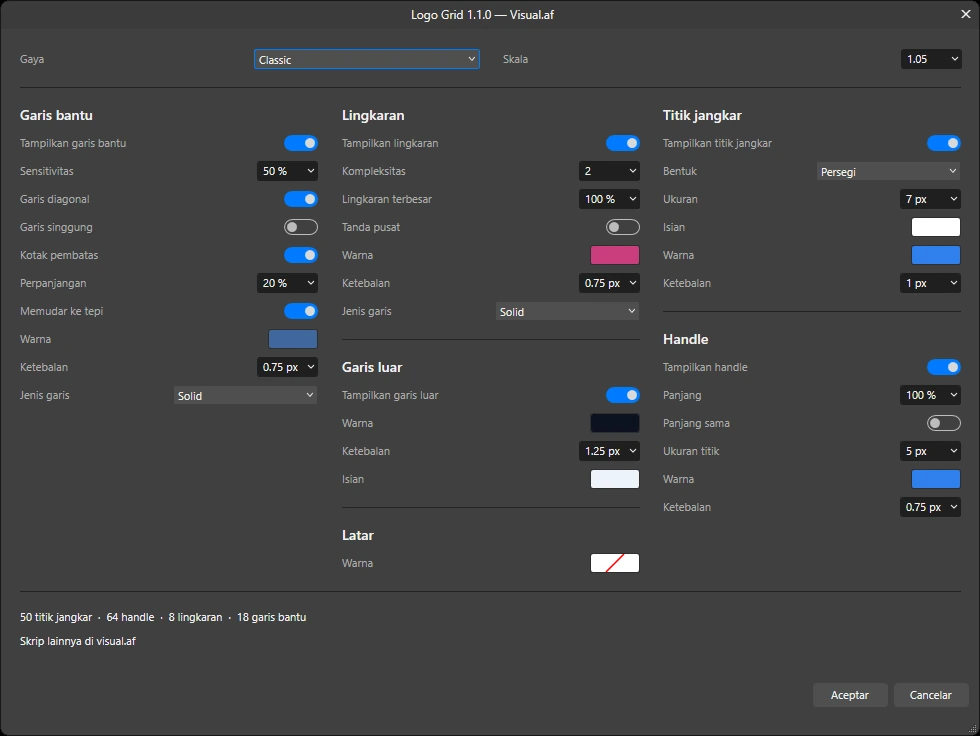The width and height of the screenshot is (980, 736).
Task: Open the Kompleksitas dropdown
Action: [x=609, y=171]
